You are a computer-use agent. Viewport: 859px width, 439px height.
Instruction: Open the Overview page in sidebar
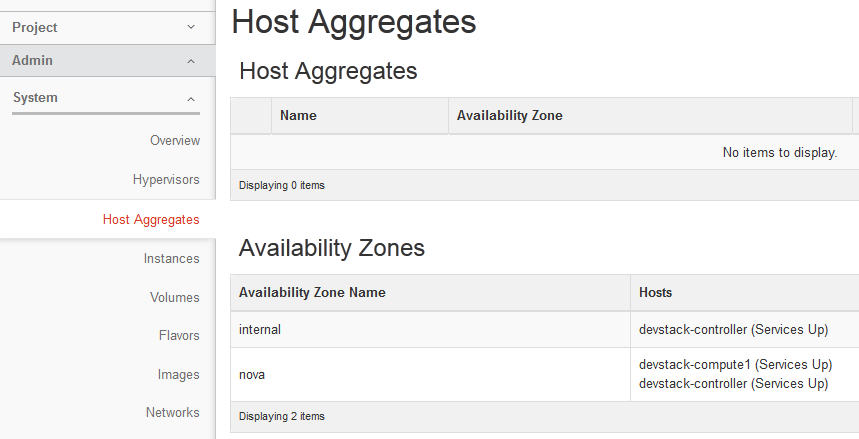click(175, 141)
